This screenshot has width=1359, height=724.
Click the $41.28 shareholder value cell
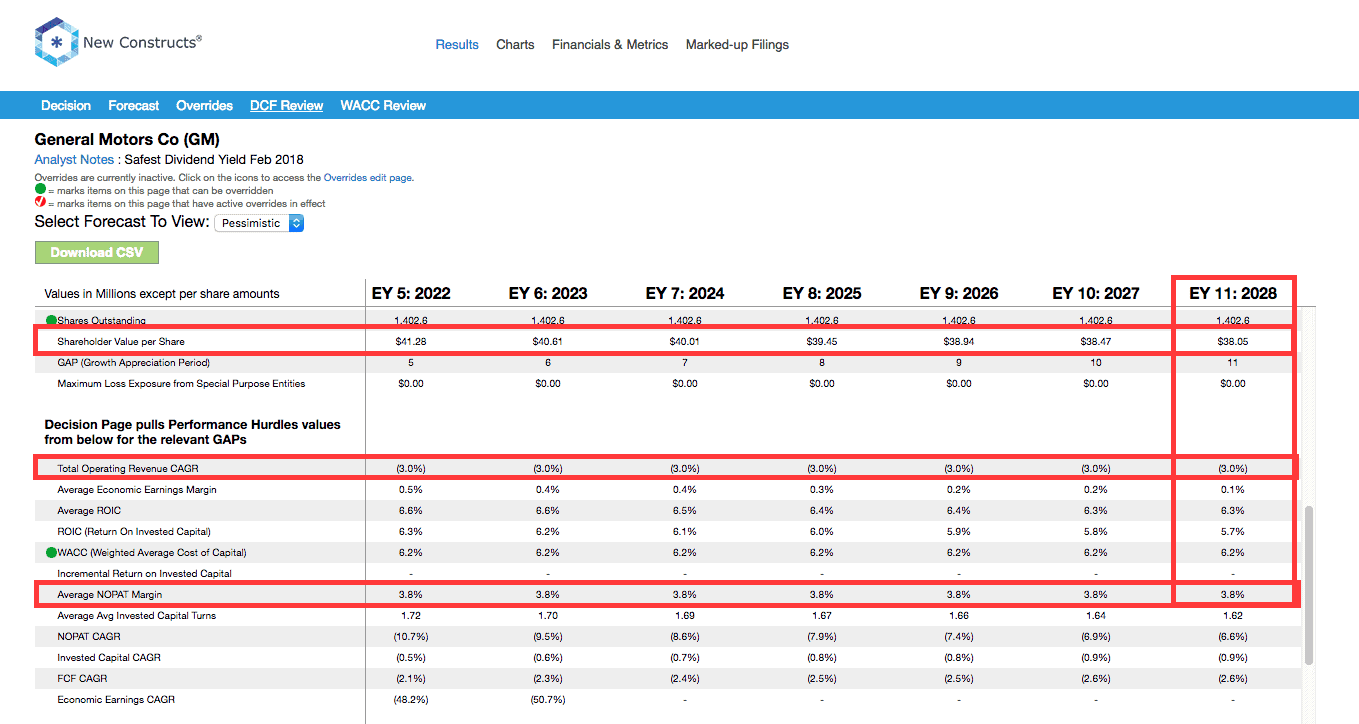pyautogui.click(x=411, y=342)
